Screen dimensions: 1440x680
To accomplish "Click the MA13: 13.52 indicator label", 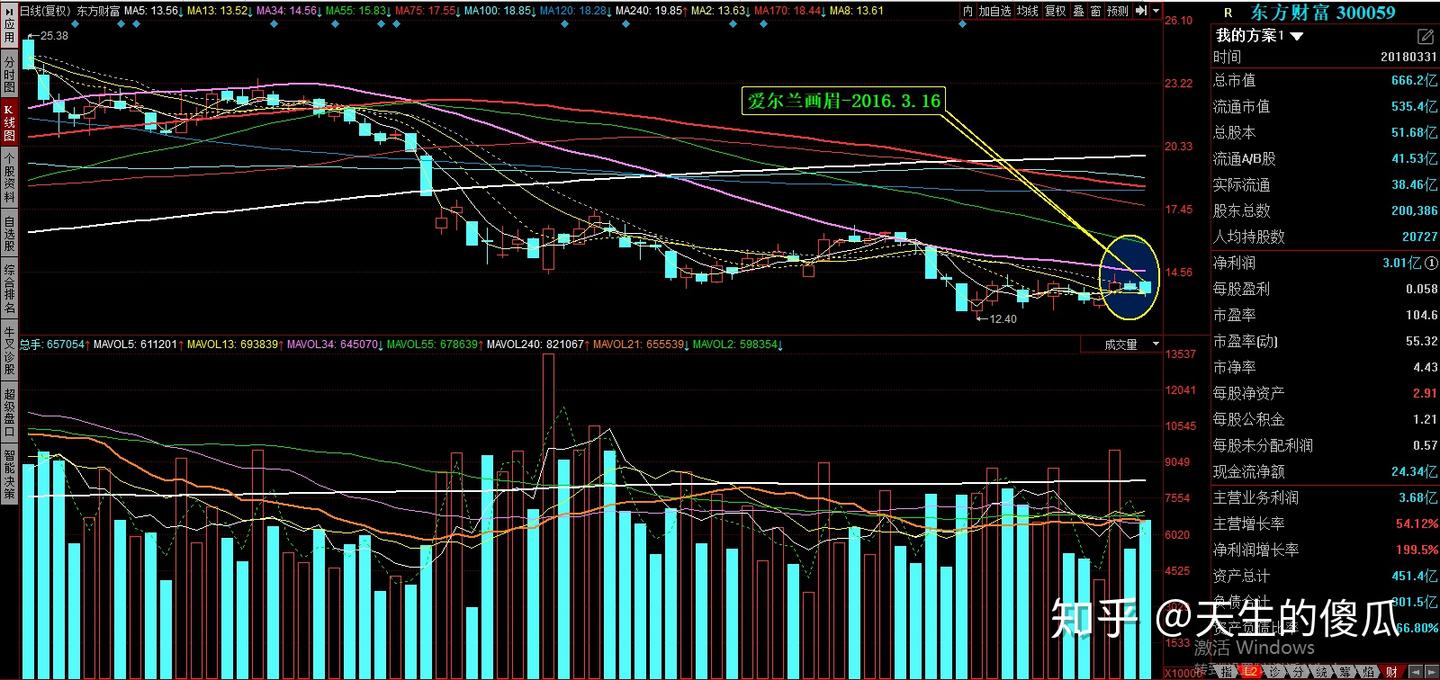I will pyautogui.click(x=222, y=10).
